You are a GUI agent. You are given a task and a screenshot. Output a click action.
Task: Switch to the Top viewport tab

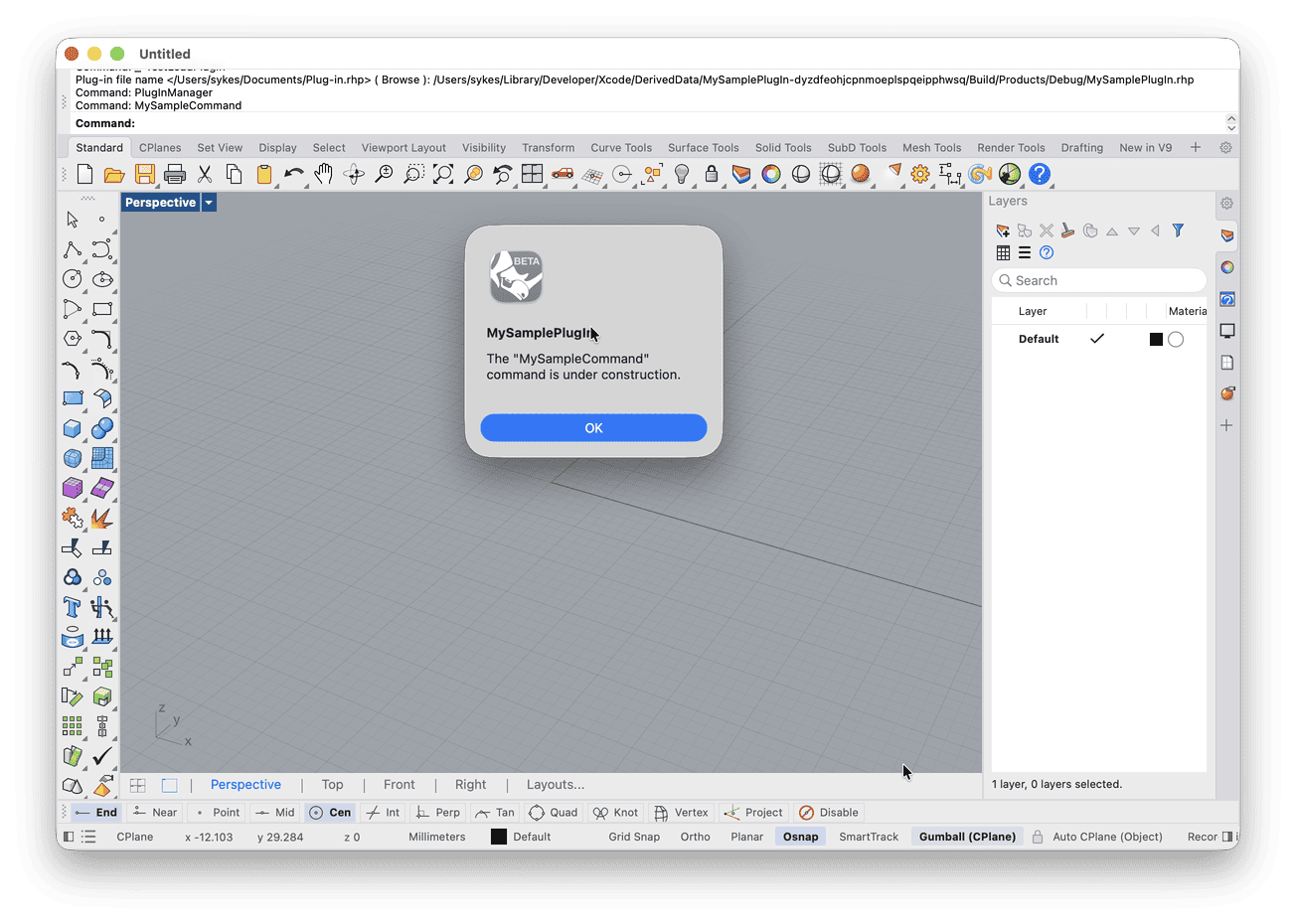(333, 785)
